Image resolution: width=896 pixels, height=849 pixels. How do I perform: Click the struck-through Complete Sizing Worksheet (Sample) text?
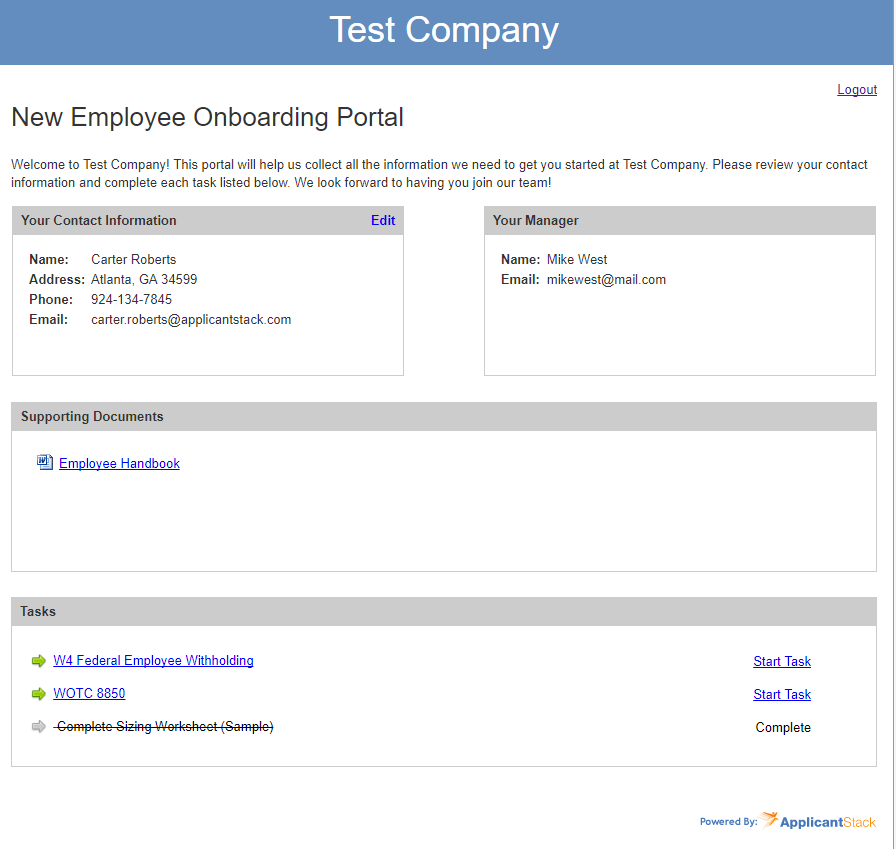click(164, 727)
